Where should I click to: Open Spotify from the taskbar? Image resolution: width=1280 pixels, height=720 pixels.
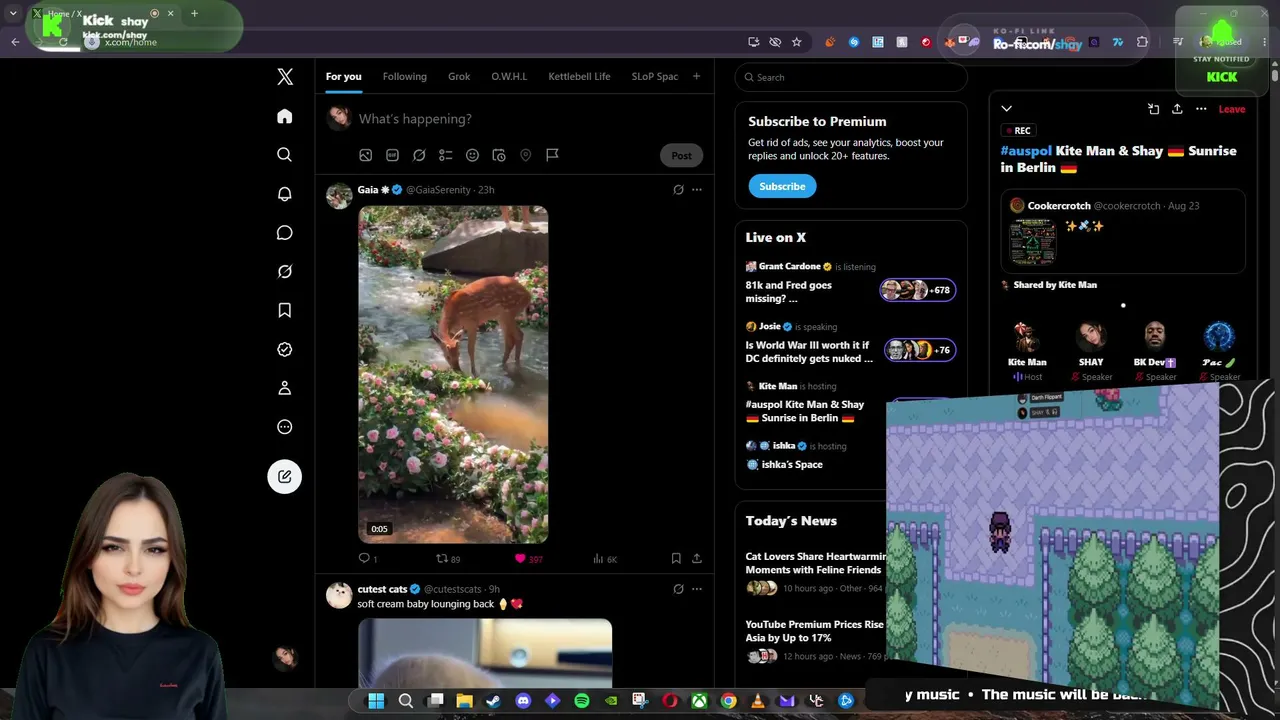tap(582, 701)
